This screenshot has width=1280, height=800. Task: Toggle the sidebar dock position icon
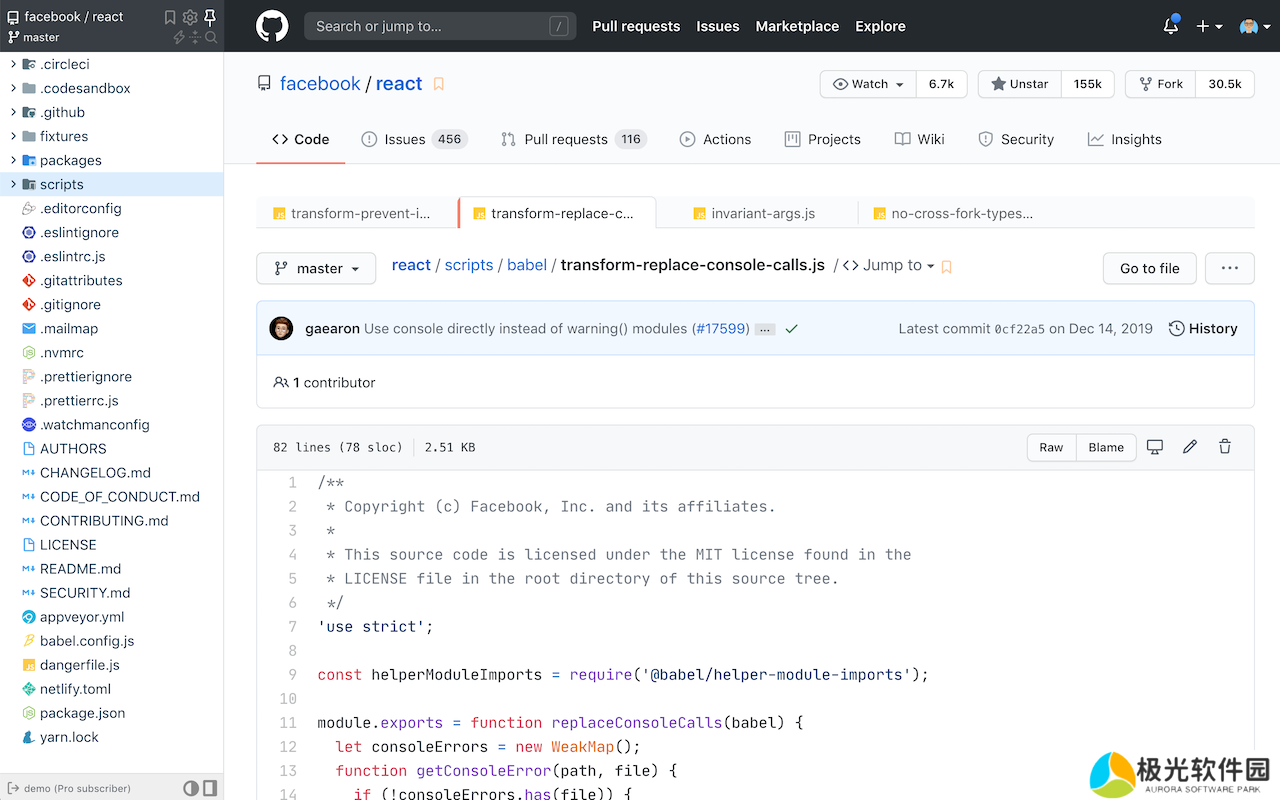tap(210, 788)
